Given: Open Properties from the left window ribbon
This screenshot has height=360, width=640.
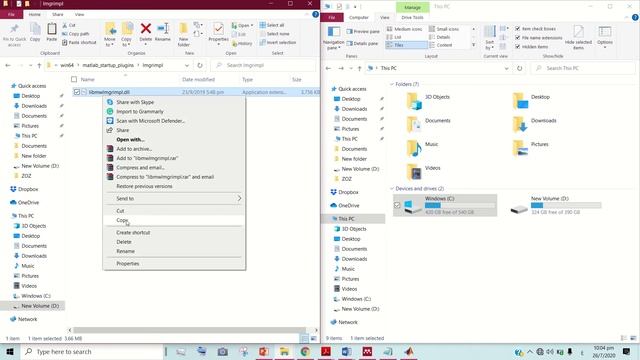Looking at the screenshot, I should [218, 33].
